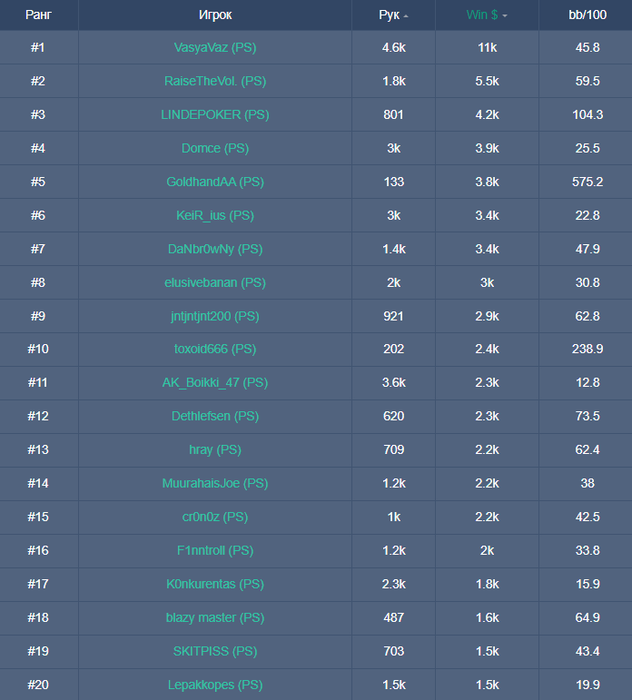This screenshot has width=632, height=700.
Task: Open KeiR_ius (PS) profile link
Action: [215, 215]
